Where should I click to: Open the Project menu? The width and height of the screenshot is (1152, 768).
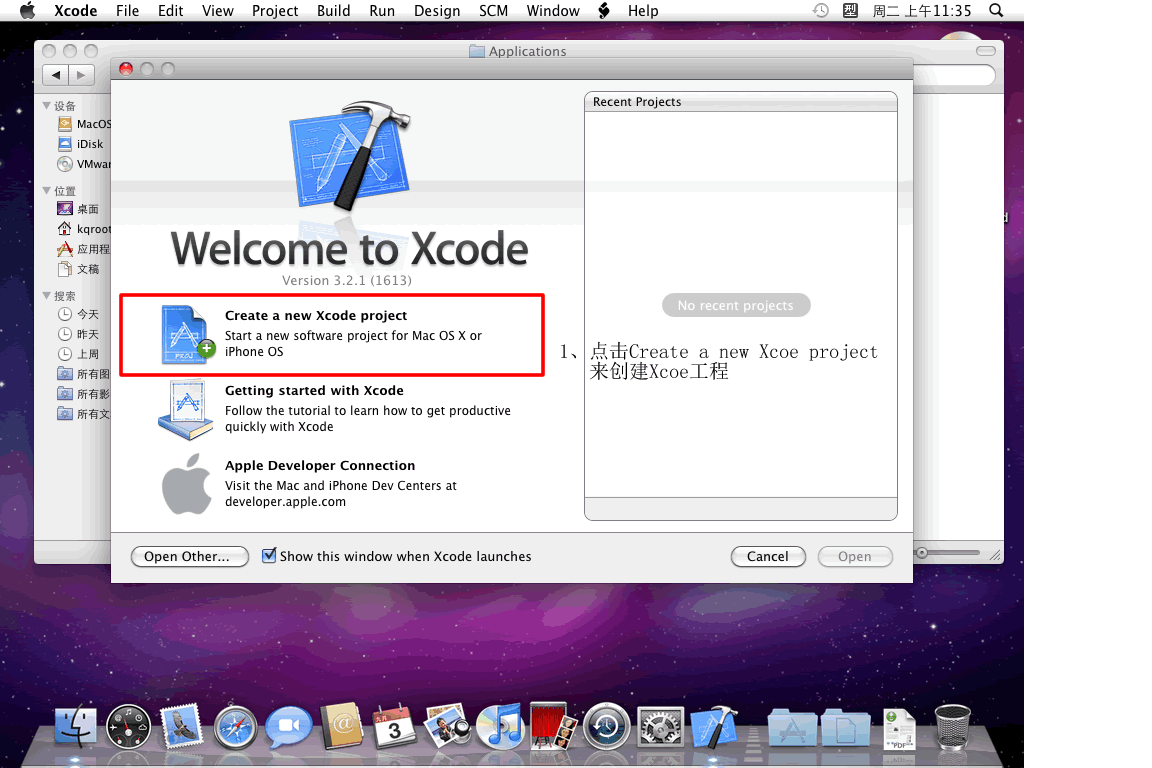(x=275, y=10)
